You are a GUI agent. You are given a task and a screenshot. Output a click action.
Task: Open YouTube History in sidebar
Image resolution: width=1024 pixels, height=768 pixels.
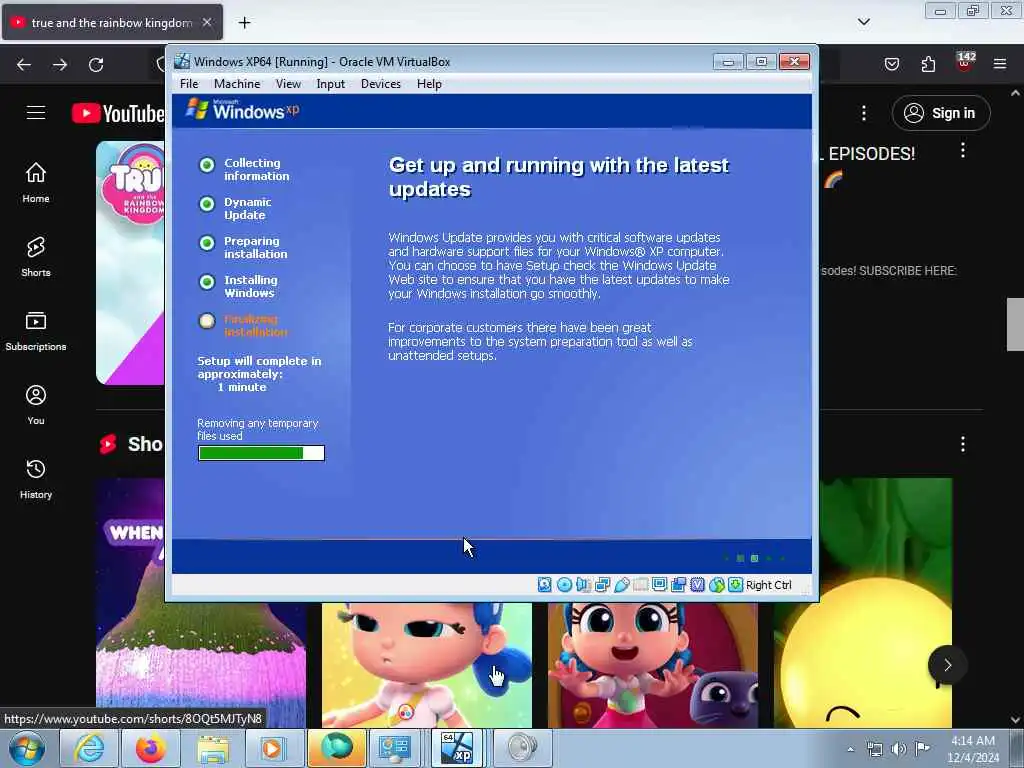(36, 479)
